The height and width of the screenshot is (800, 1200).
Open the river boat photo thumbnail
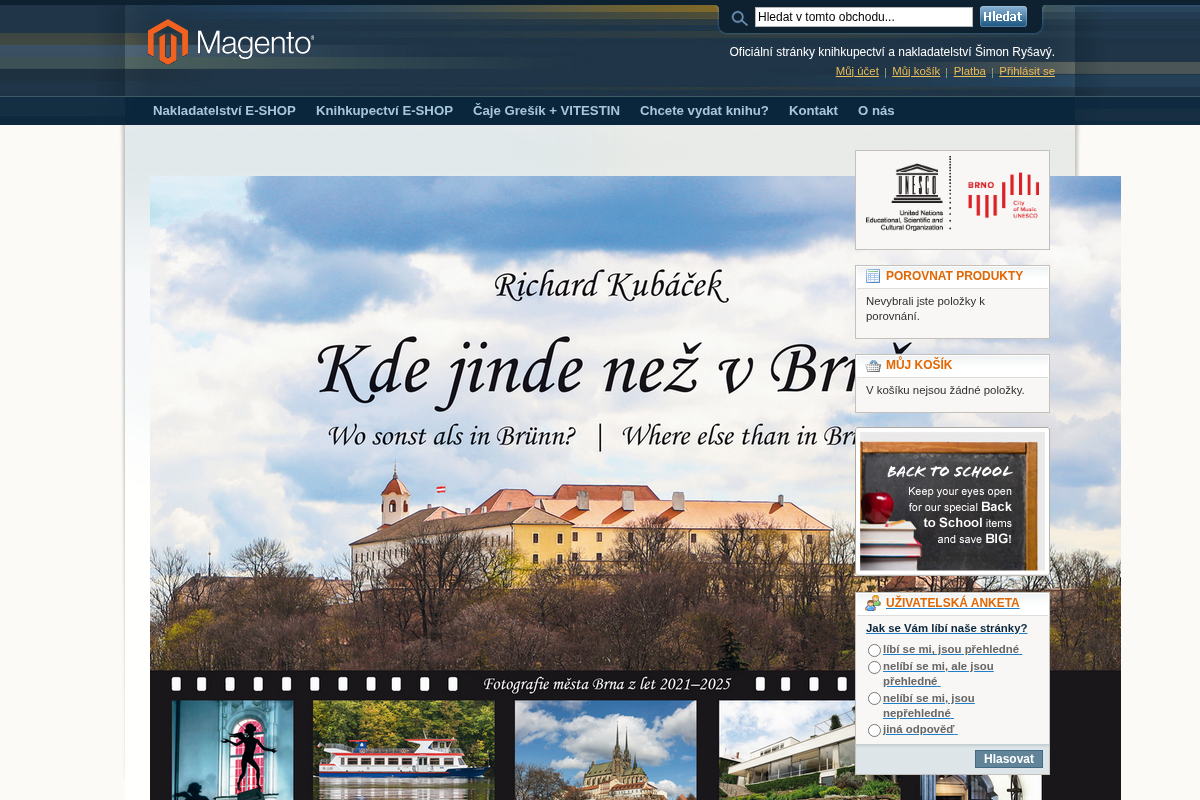404,750
